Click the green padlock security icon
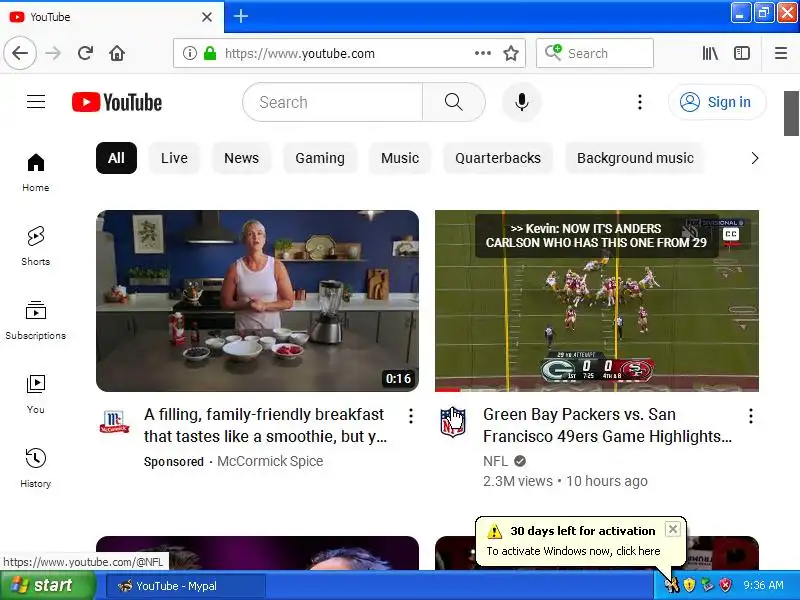This screenshot has height=600, width=800. pyautogui.click(x=210, y=53)
